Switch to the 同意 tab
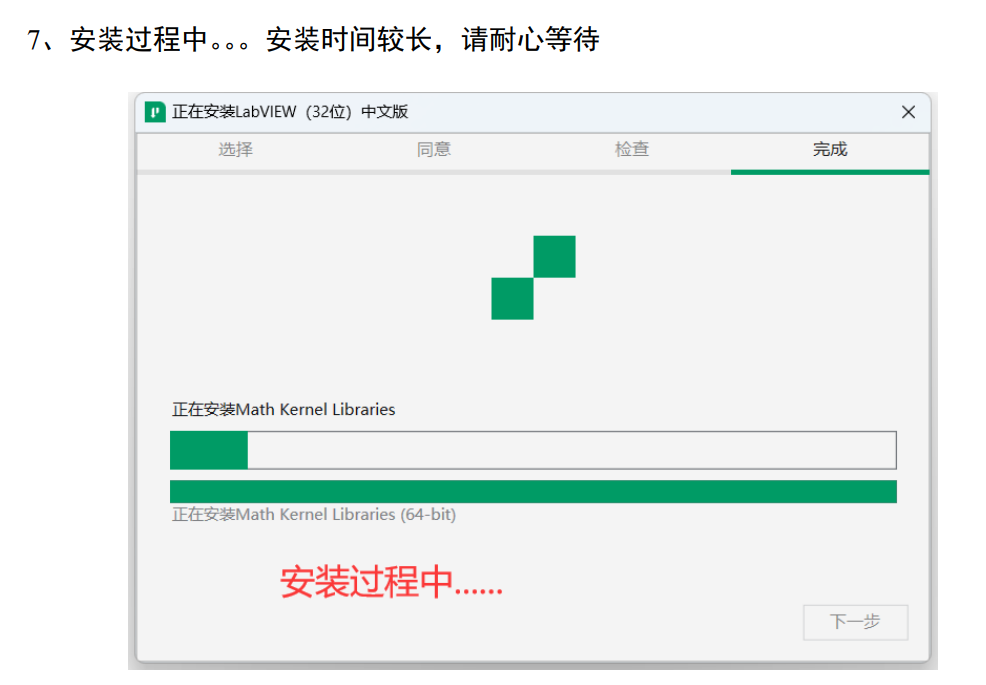This screenshot has height=685, width=986. click(x=433, y=150)
